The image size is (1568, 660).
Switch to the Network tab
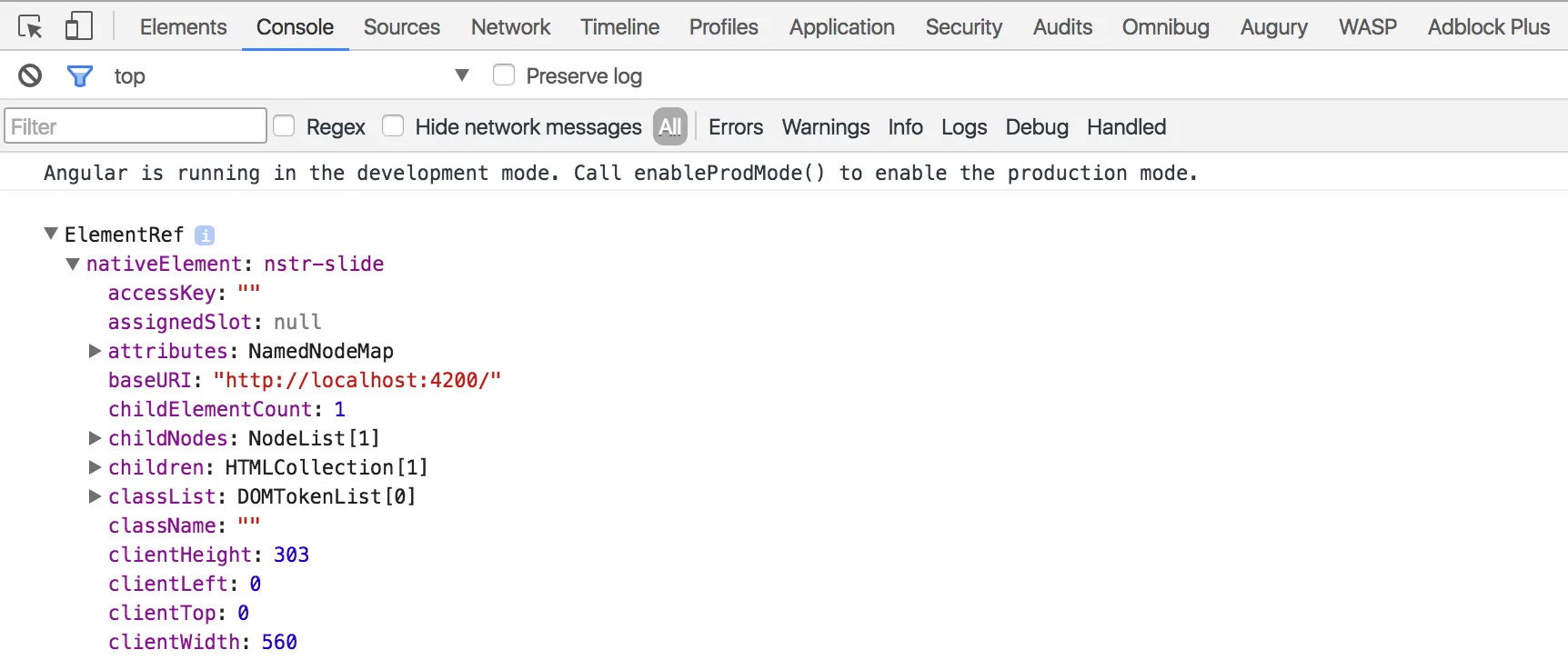point(510,27)
